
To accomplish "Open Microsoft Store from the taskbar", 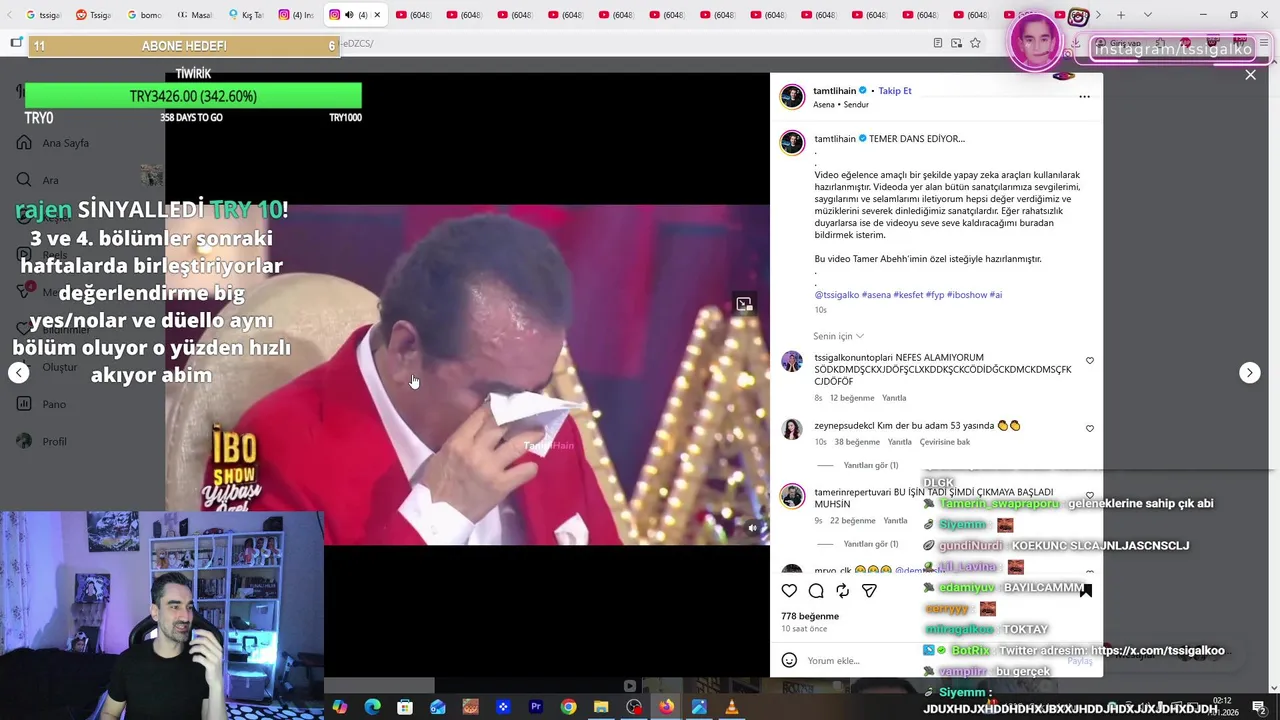I will click(x=405, y=707).
